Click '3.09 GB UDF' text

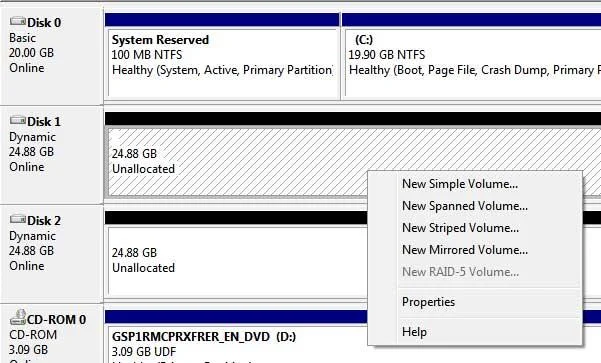[144, 352]
